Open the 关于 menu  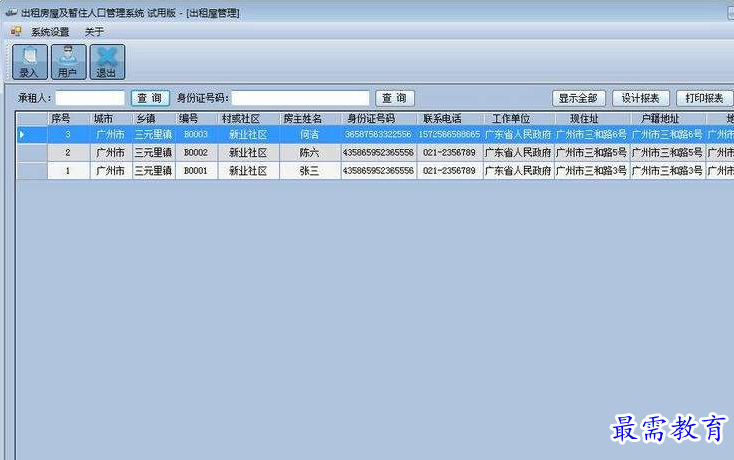tap(94, 32)
